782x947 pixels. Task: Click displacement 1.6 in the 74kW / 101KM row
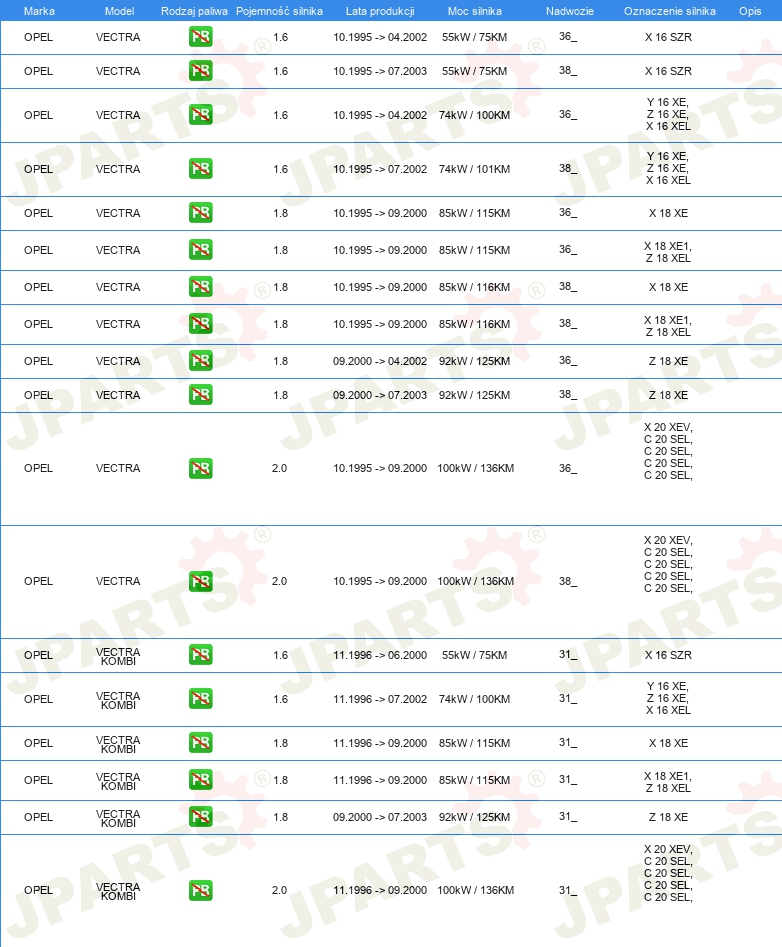click(x=281, y=169)
